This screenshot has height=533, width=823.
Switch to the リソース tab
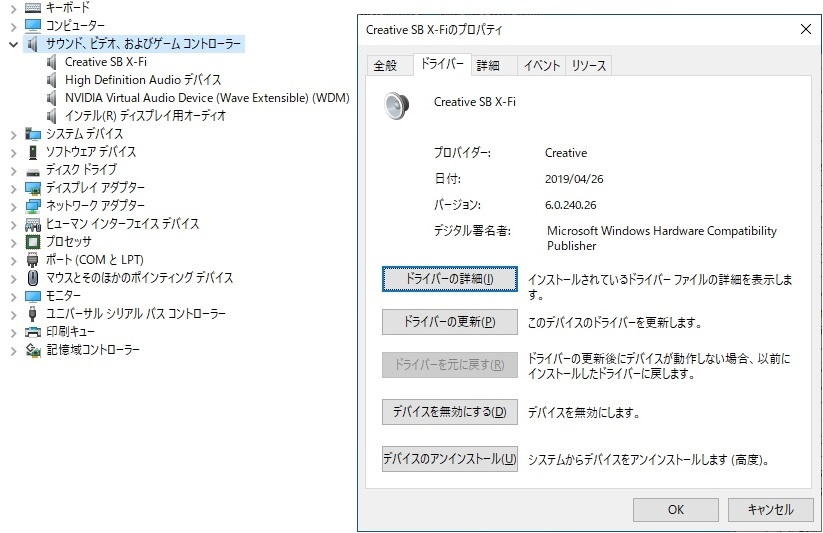(x=588, y=66)
